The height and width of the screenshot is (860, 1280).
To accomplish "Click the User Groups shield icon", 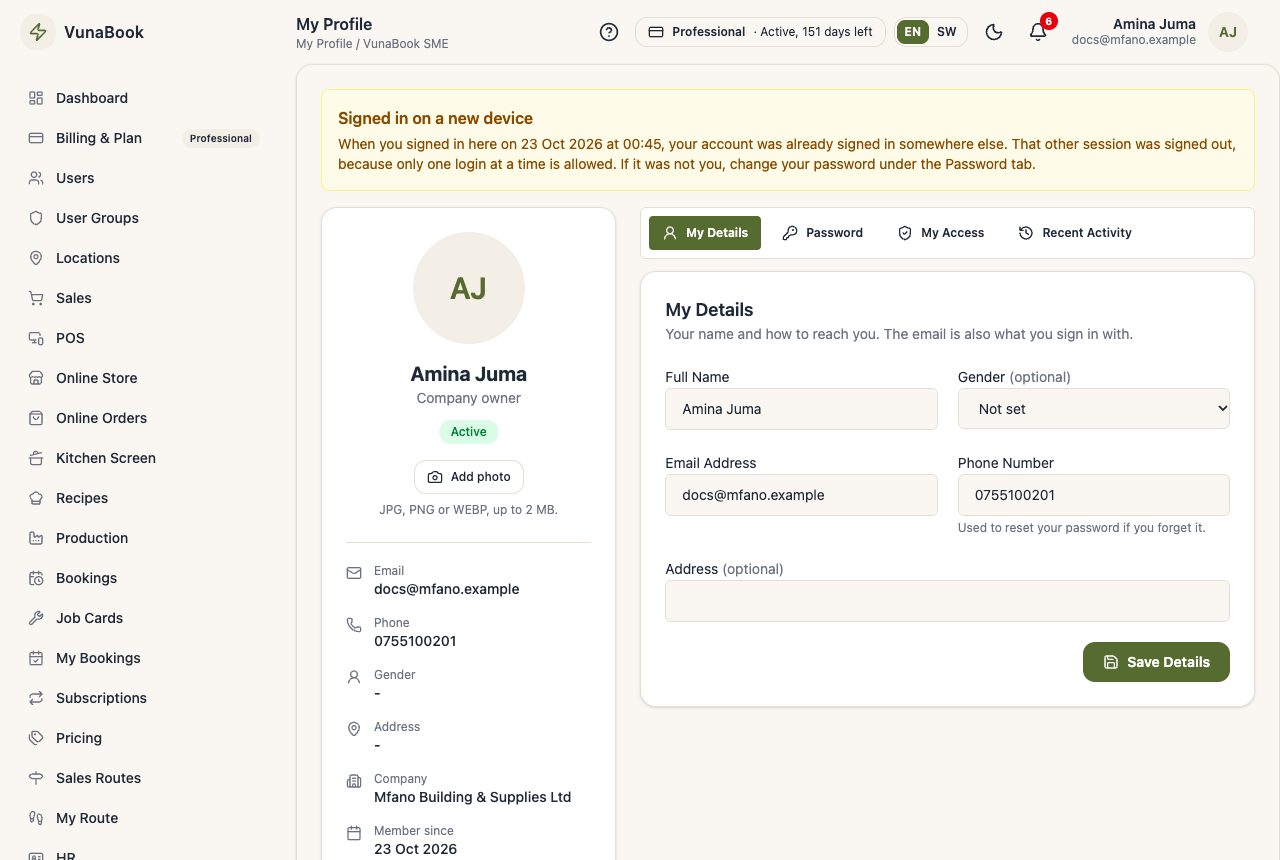I will (36, 218).
